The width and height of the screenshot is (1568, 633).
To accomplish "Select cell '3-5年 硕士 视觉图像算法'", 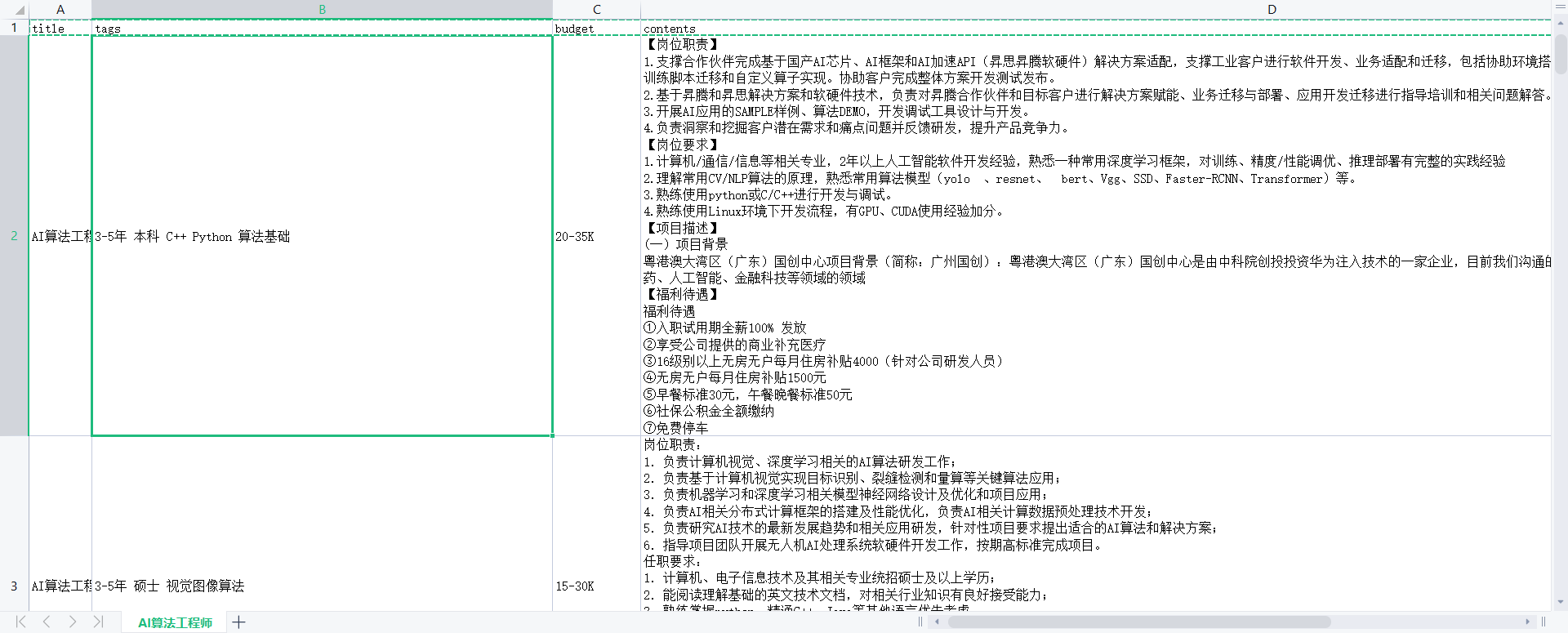I will (322, 524).
